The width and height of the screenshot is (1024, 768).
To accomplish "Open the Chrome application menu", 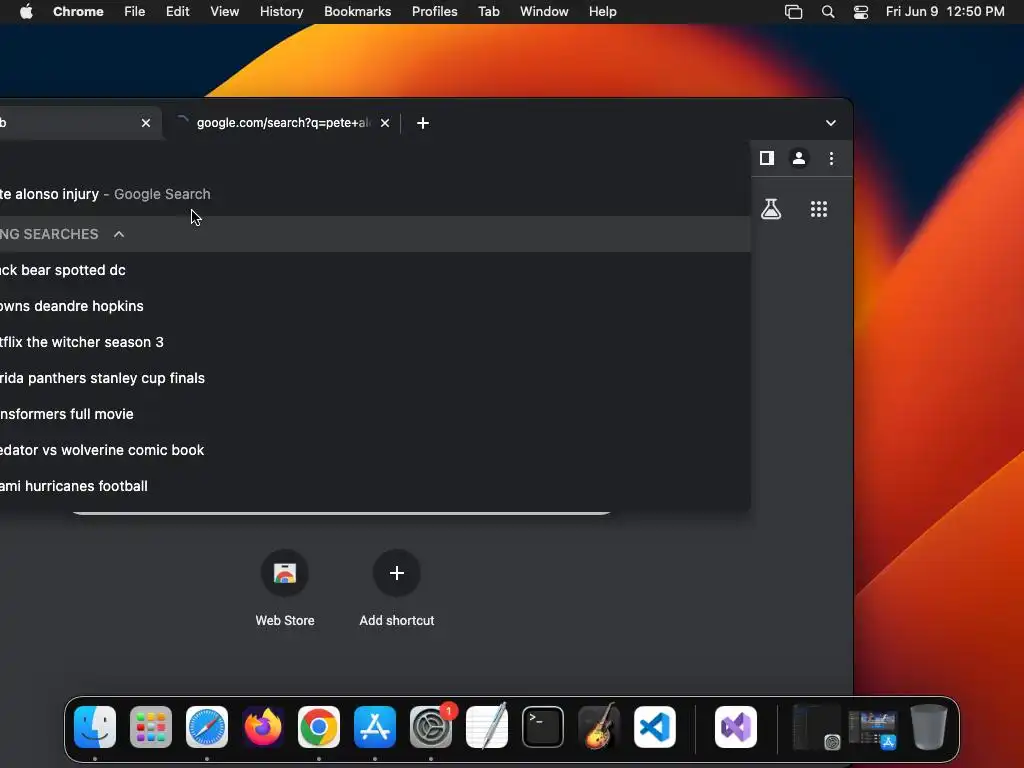I will pos(78,12).
